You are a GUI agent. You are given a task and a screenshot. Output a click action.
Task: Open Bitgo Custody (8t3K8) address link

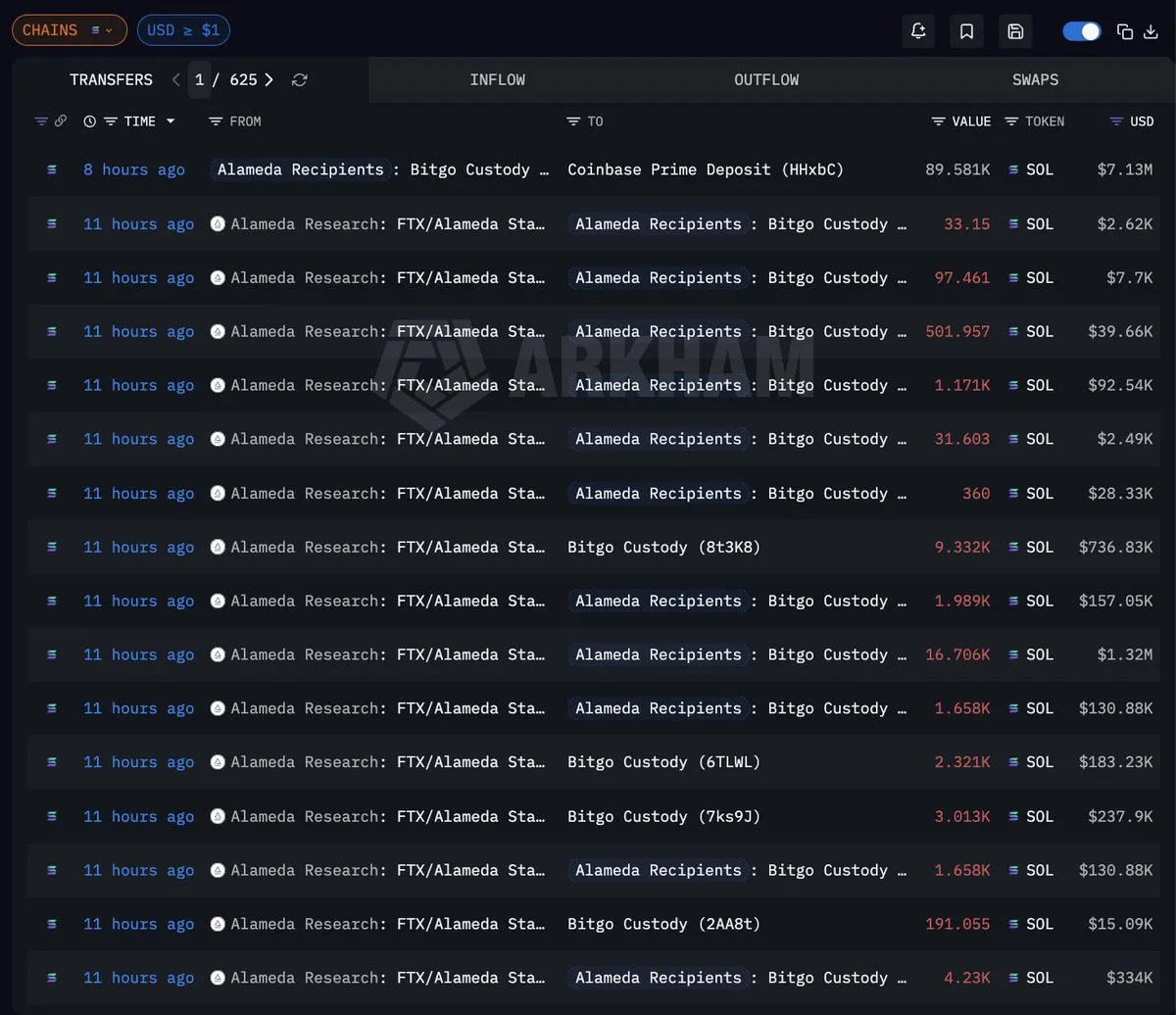coord(663,547)
